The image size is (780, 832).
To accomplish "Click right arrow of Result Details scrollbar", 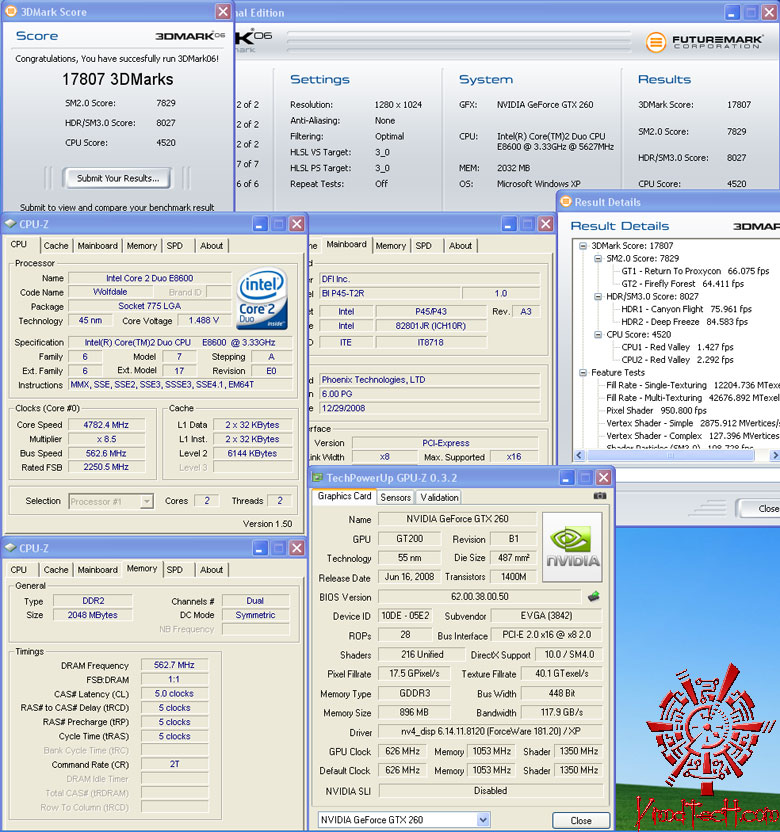I will tap(775, 455).
